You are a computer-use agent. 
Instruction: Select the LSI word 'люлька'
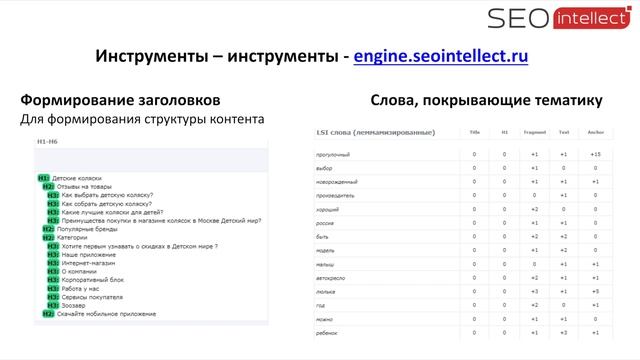326,292
